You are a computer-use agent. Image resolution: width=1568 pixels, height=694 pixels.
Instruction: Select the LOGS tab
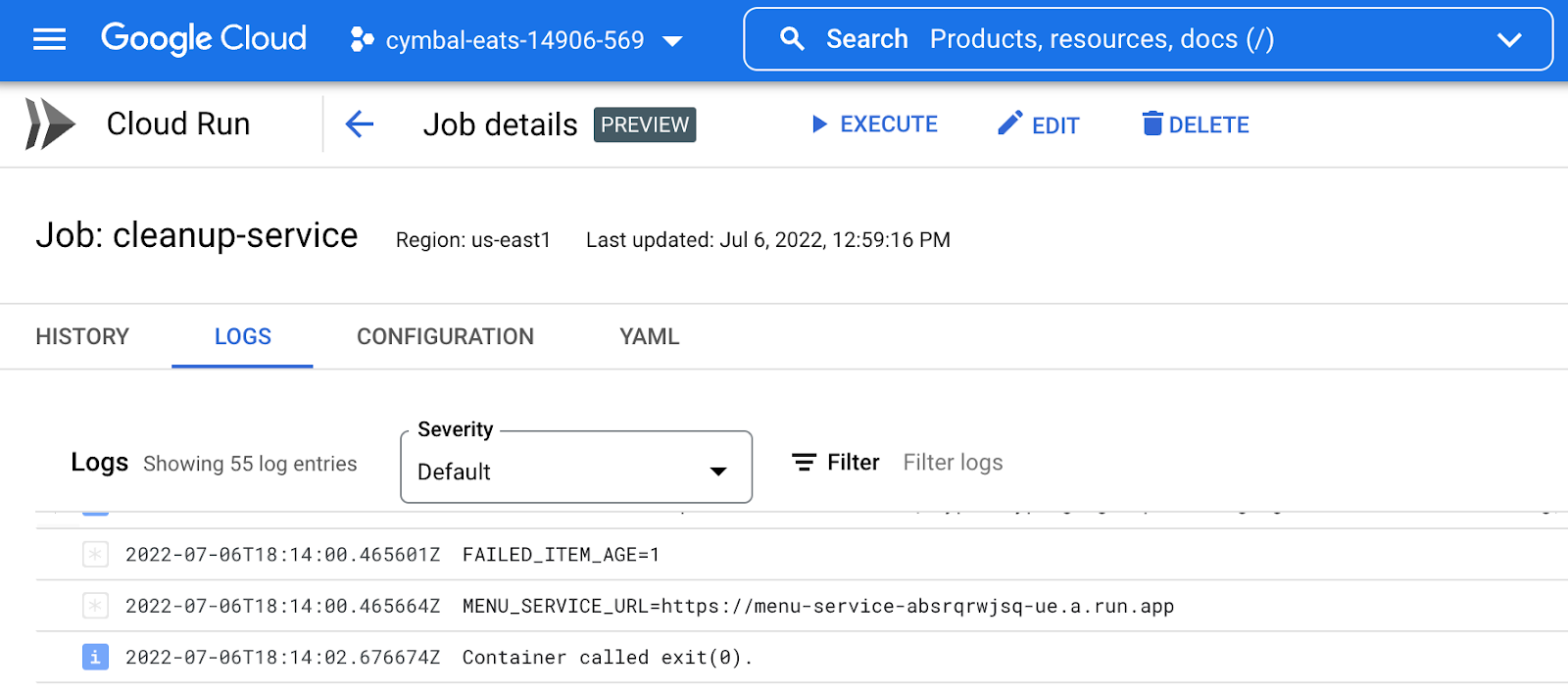pos(242,337)
